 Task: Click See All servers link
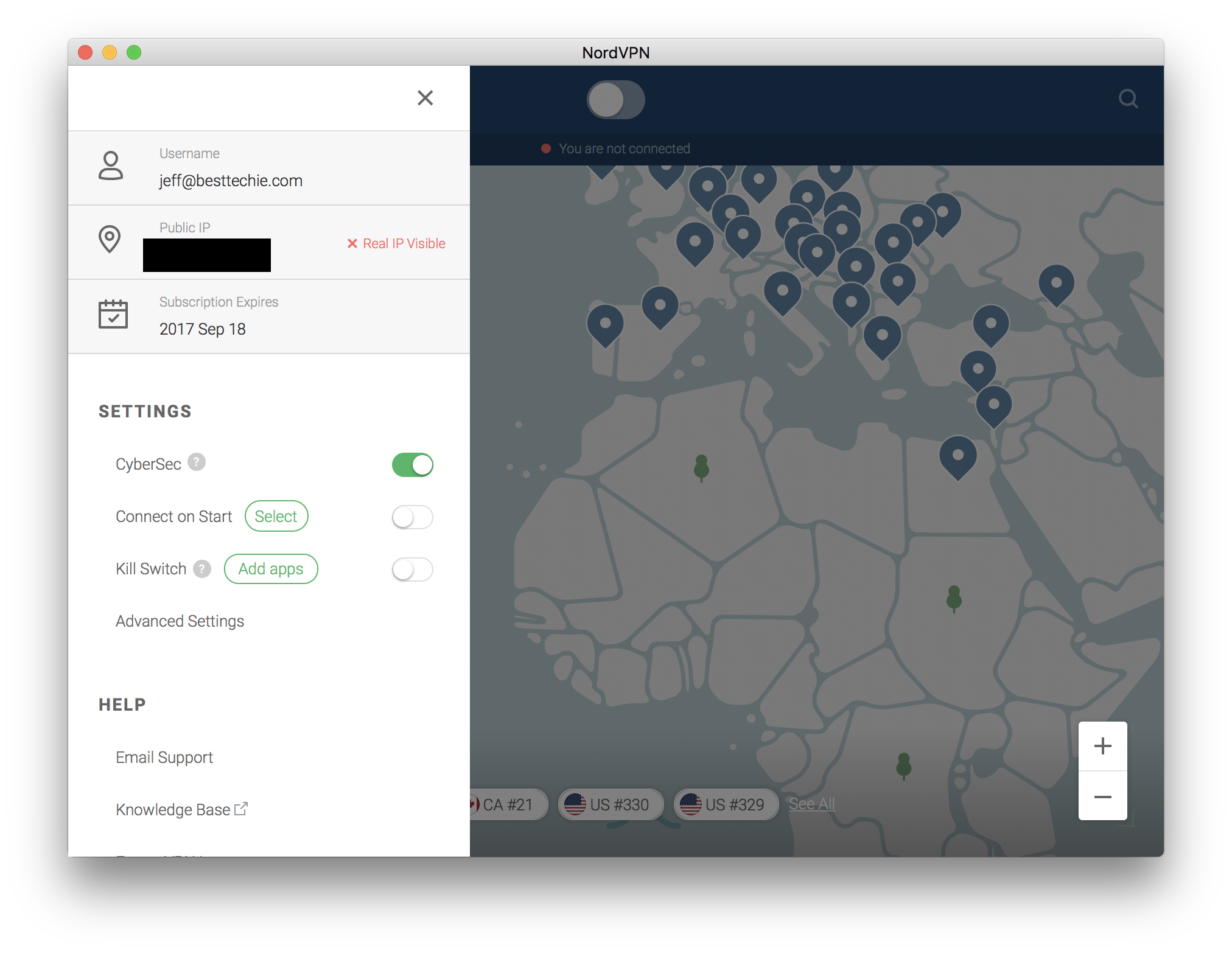(811, 804)
